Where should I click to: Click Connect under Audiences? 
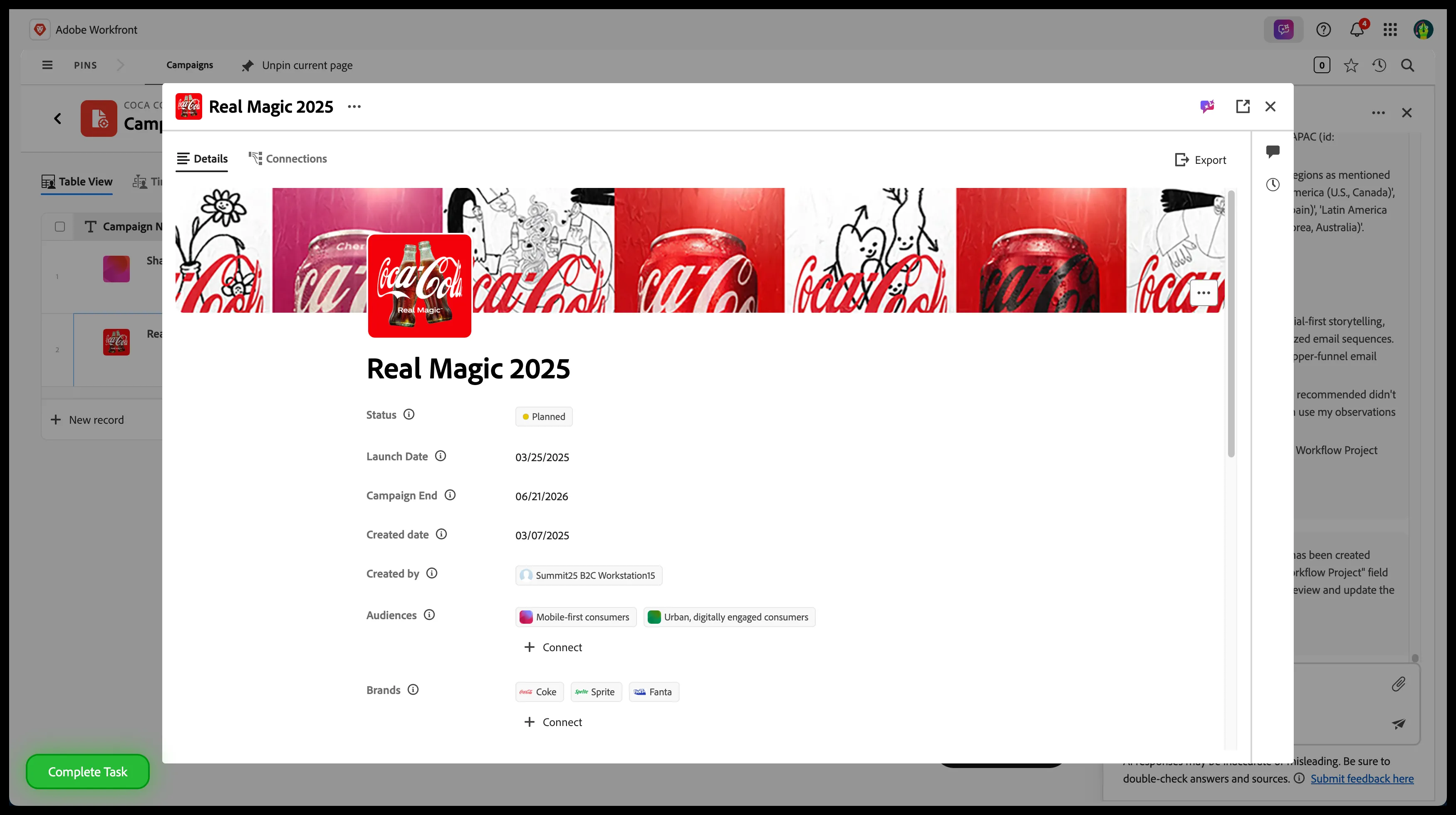(553, 647)
